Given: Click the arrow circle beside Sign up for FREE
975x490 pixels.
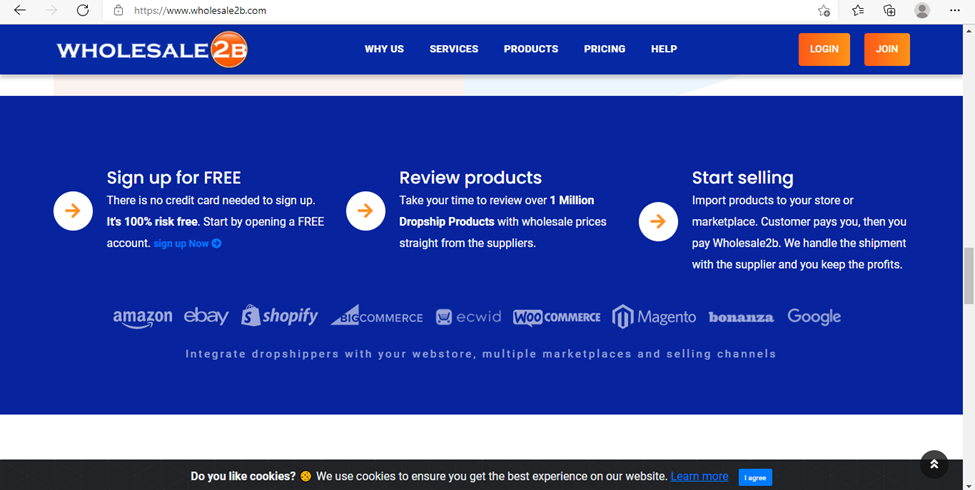Looking at the screenshot, I should pos(73,211).
